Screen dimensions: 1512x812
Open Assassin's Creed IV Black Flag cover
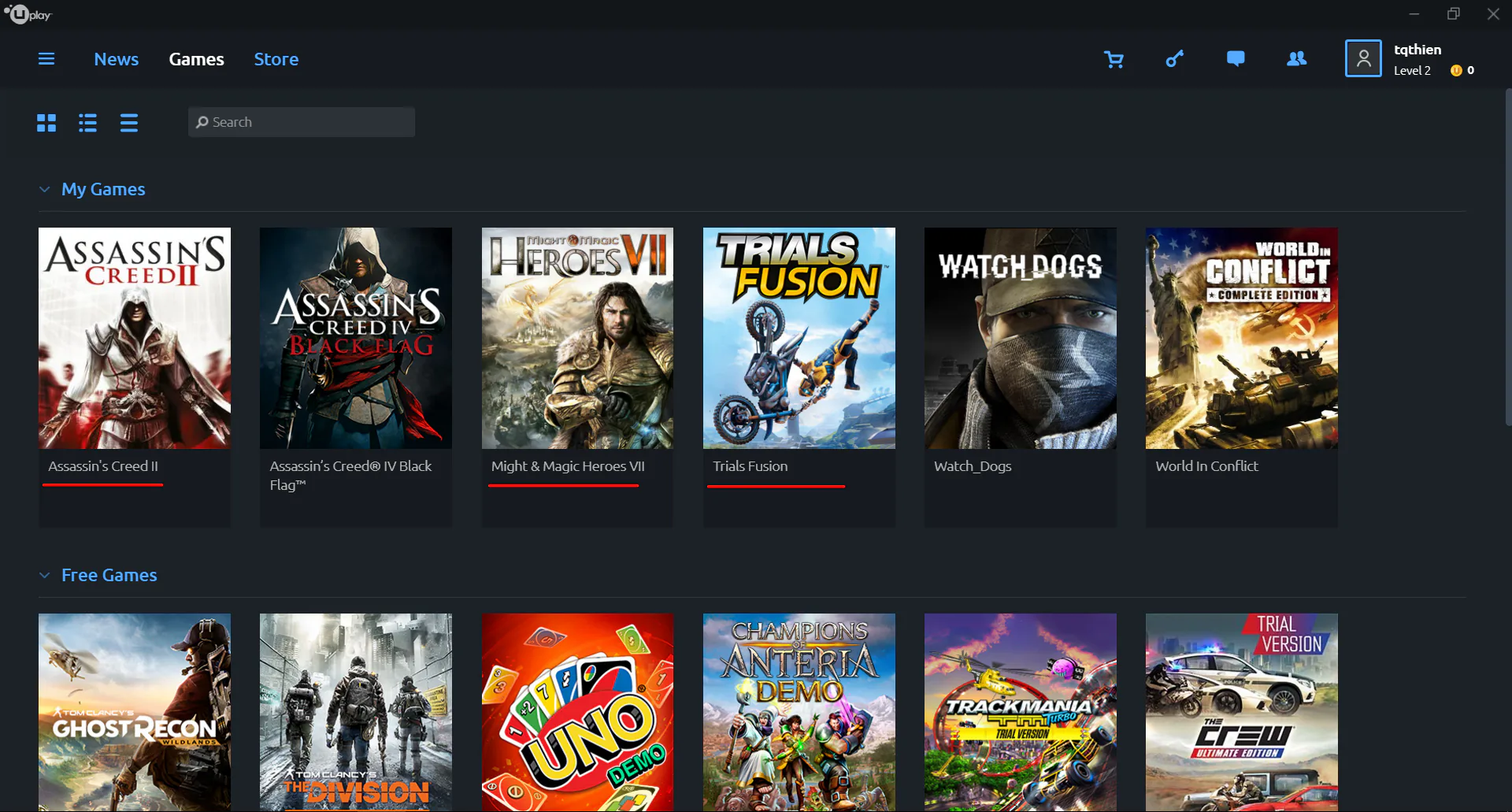(356, 339)
